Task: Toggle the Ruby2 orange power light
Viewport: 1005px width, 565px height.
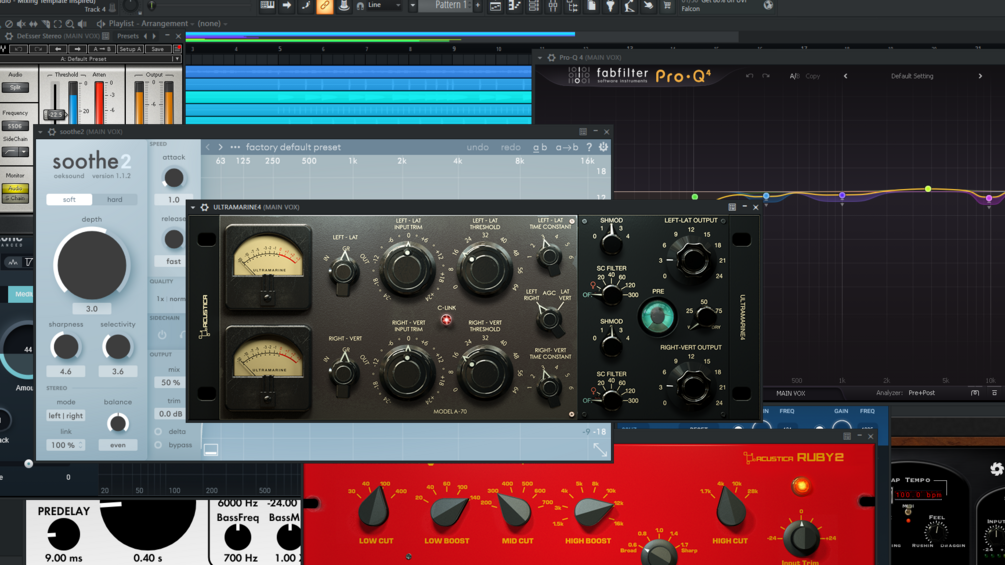Action: coord(801,486)
